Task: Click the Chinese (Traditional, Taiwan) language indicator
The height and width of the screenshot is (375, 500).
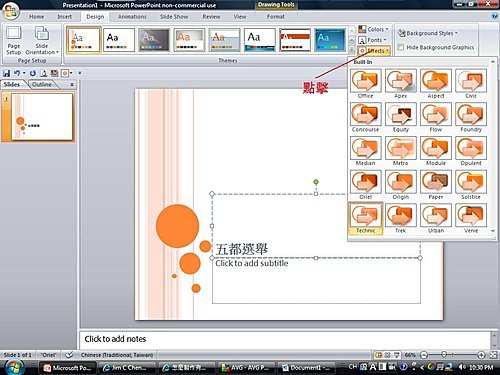Action: pos(117,355)
